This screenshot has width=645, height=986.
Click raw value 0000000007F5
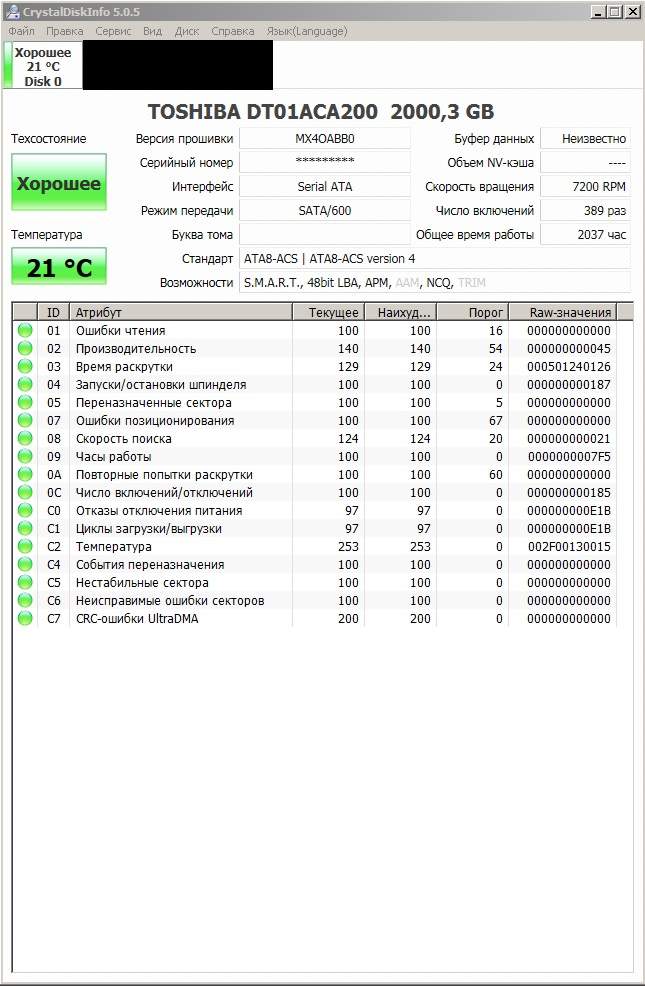[x=569, y=457]
